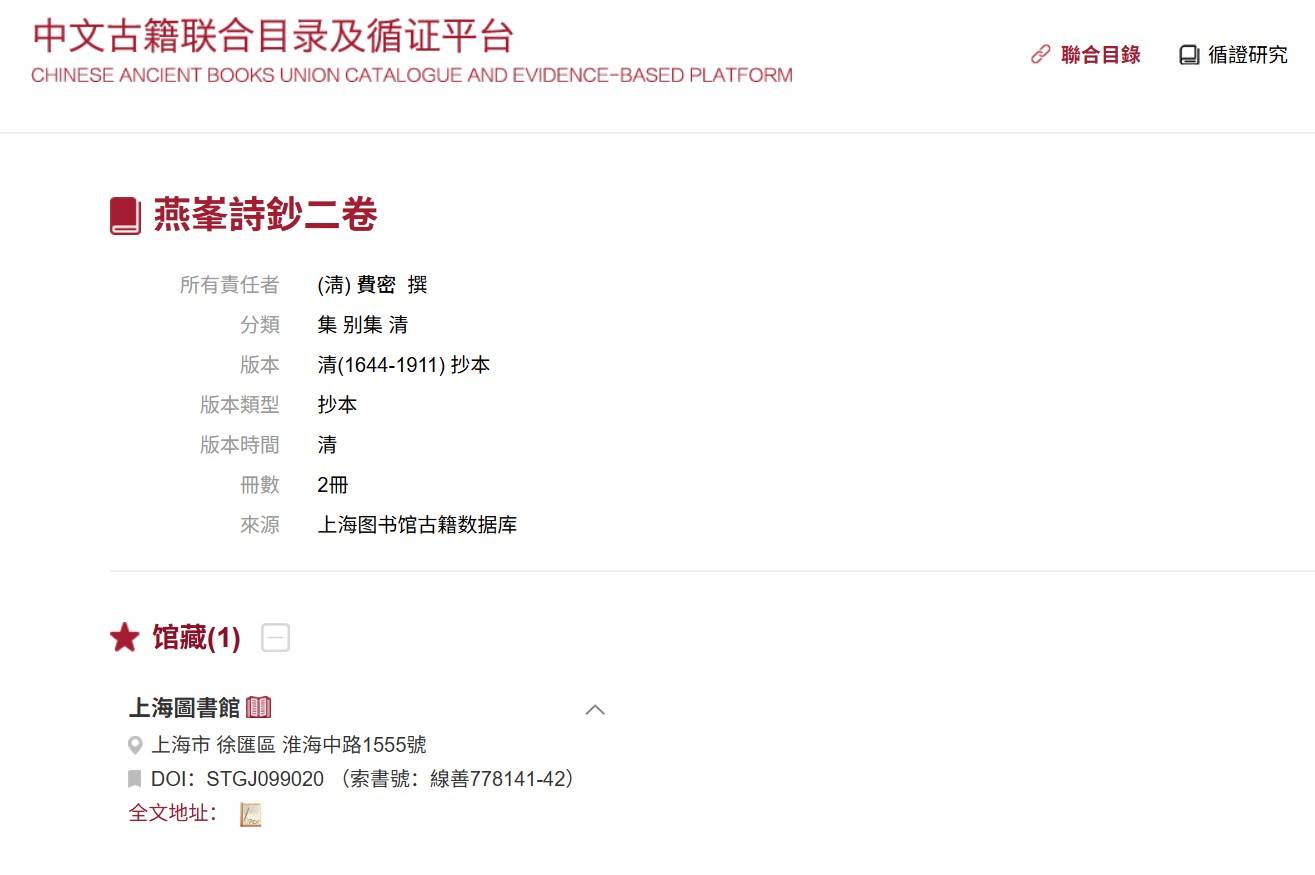Screen dimensions: 1315x875
Task: Click the location pin icon by the address
Action: click(x=135, y=745)
